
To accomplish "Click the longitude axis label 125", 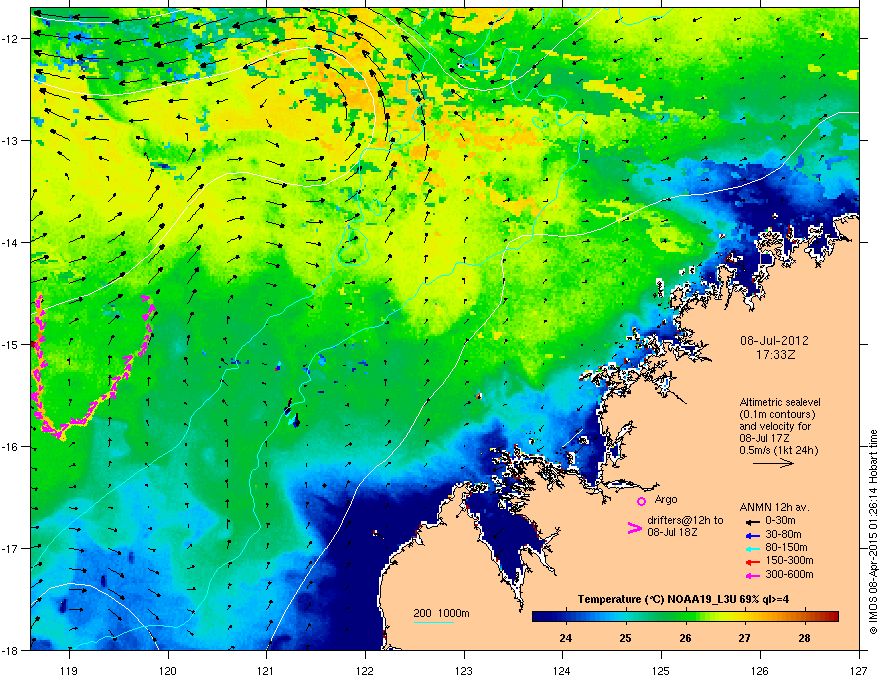I will click(x=661, y=670).
